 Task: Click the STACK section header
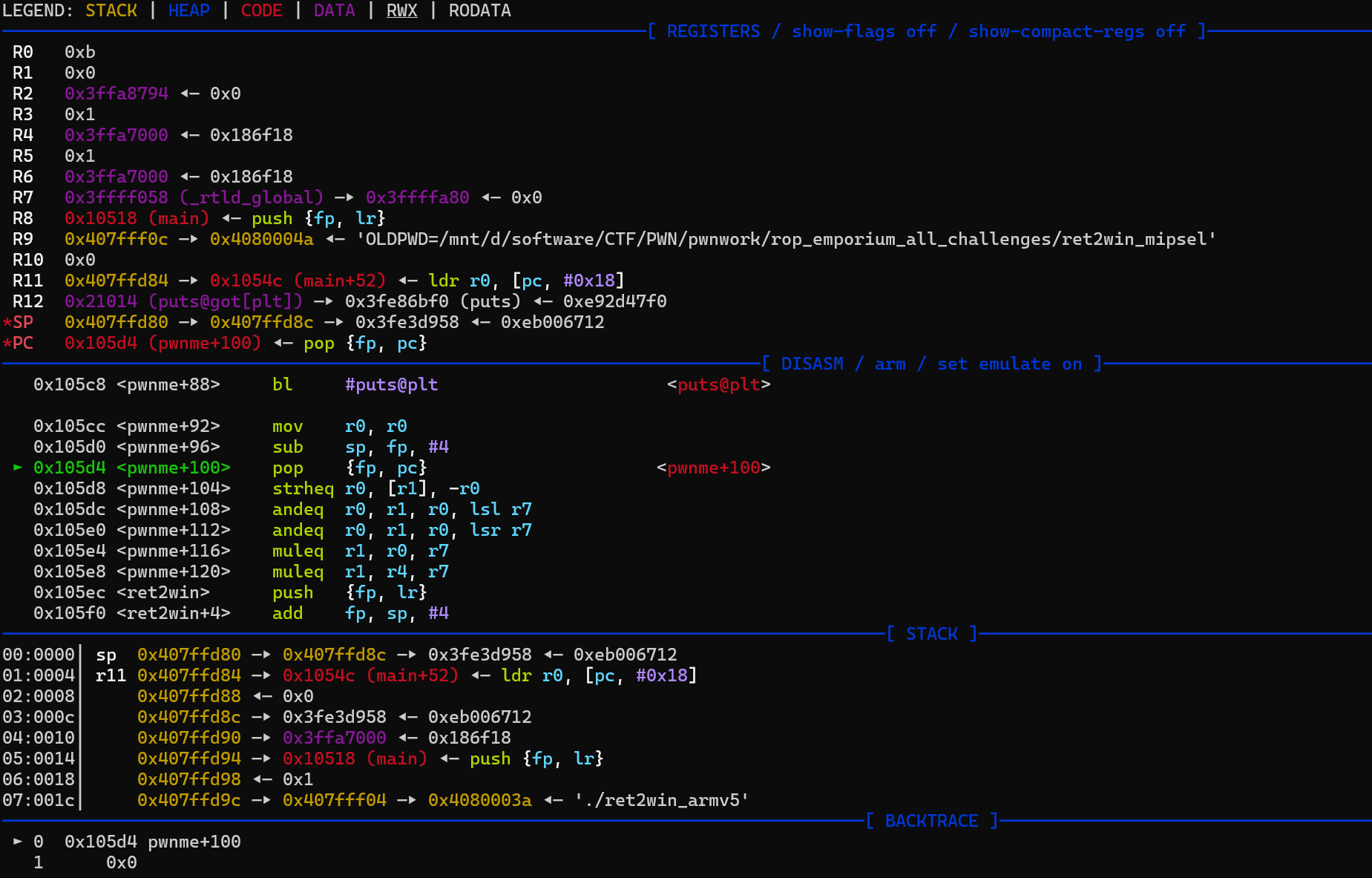[933, 634]
